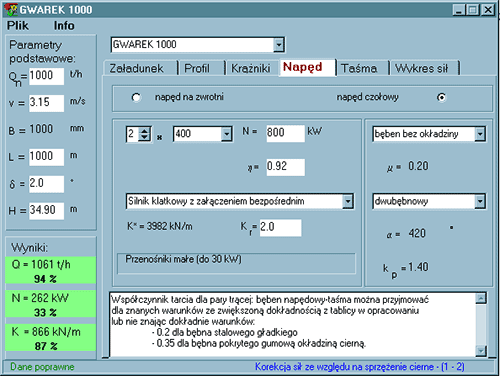Click the scroll up arrow in description box
The height and width of the screenshot is (376, 500).
pyautogui.click(x=481, y=298)
